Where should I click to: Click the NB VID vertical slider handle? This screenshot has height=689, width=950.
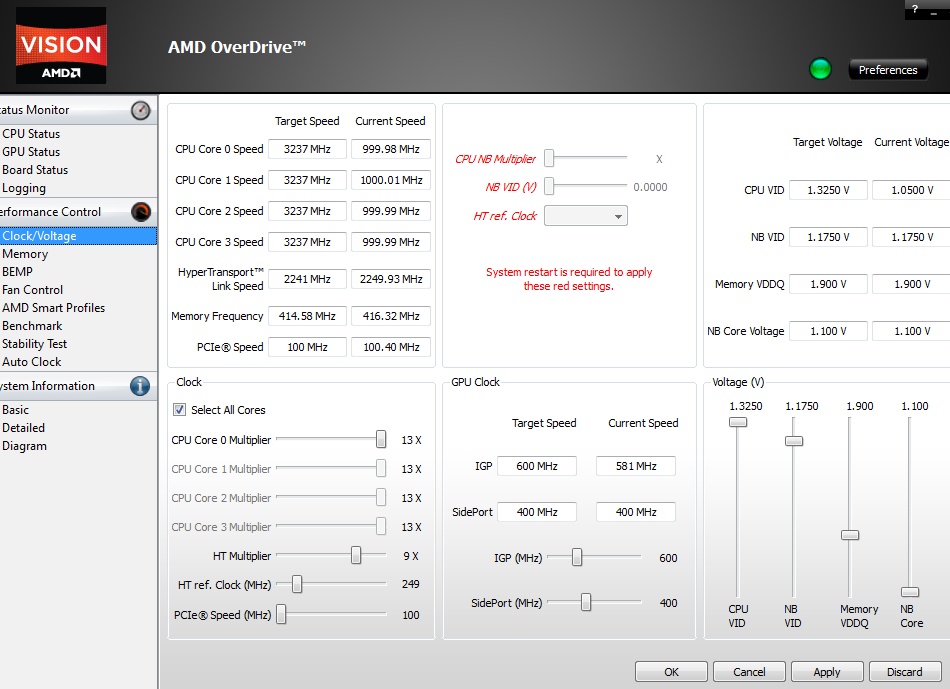[794, 441]
